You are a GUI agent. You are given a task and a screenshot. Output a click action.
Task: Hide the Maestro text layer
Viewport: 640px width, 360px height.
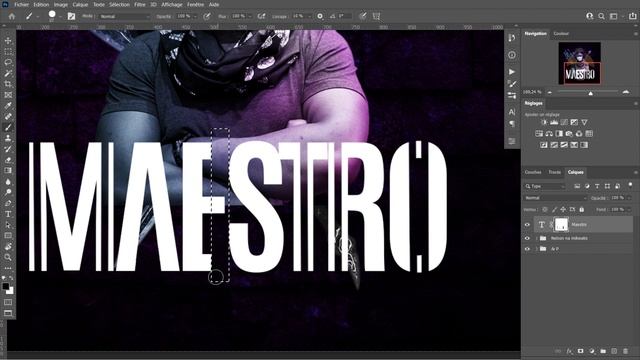(527, 224)
